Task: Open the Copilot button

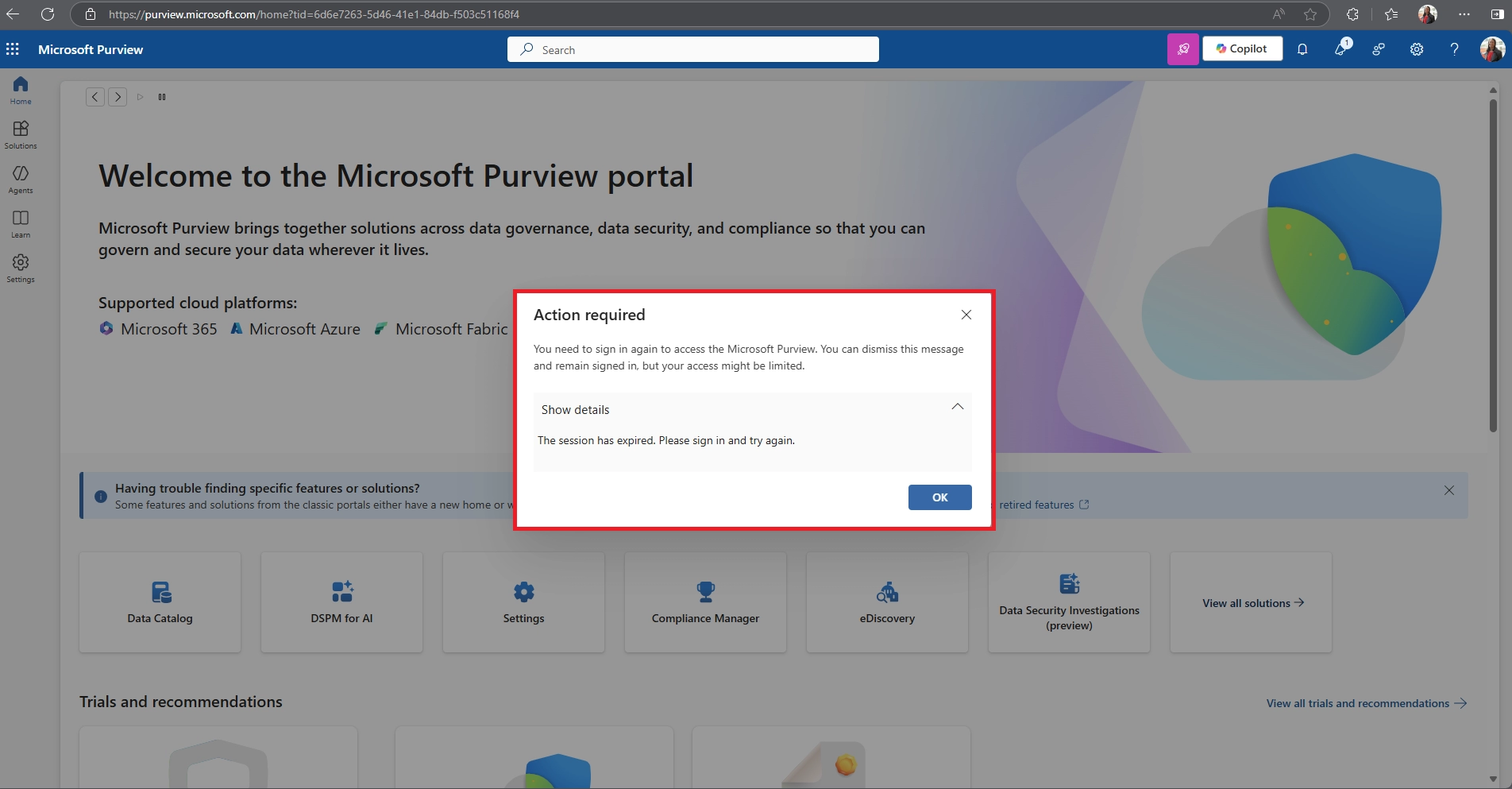Action: click(1242, 48)
